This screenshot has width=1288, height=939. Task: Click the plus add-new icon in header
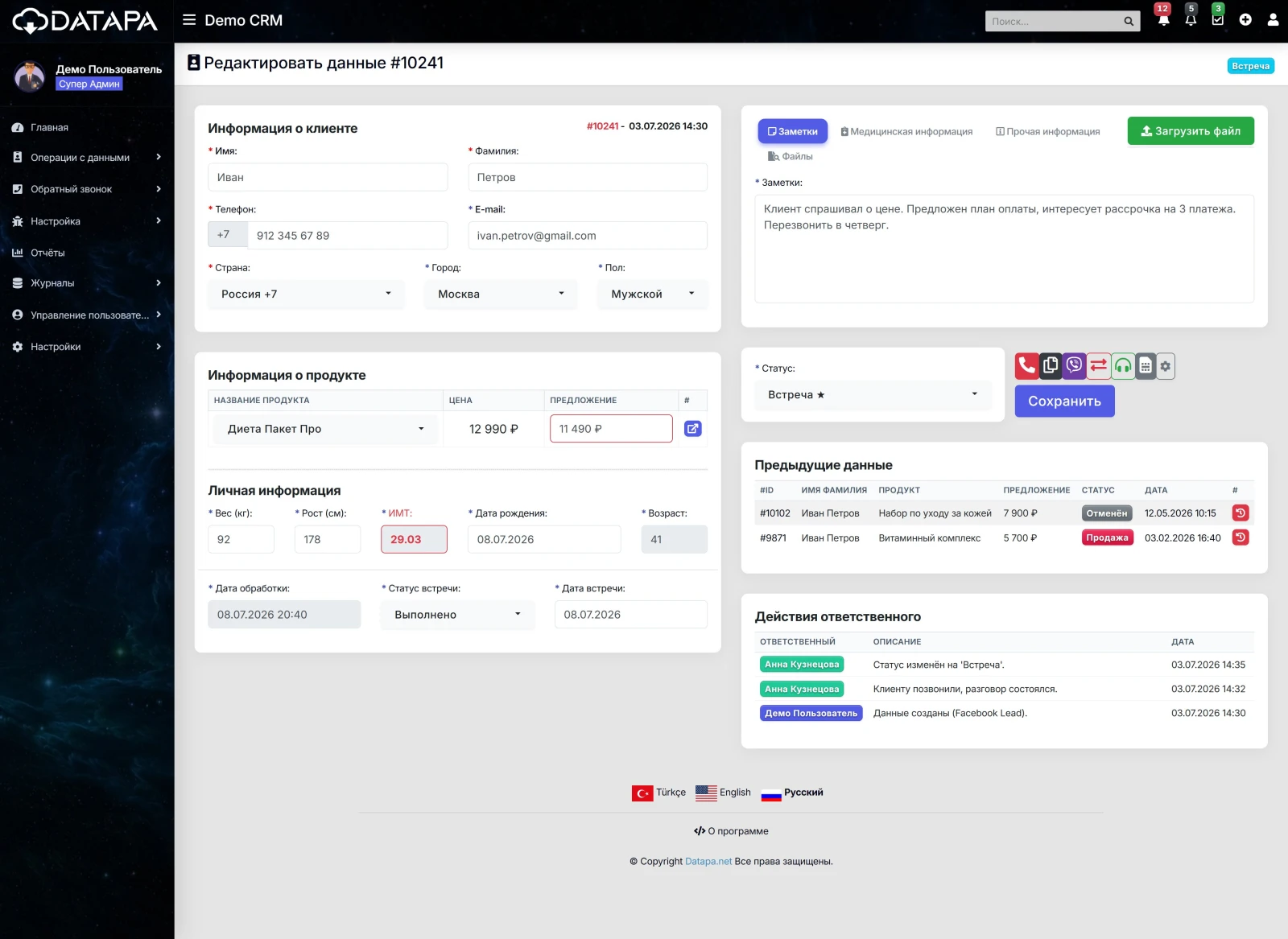[1245, 20]
